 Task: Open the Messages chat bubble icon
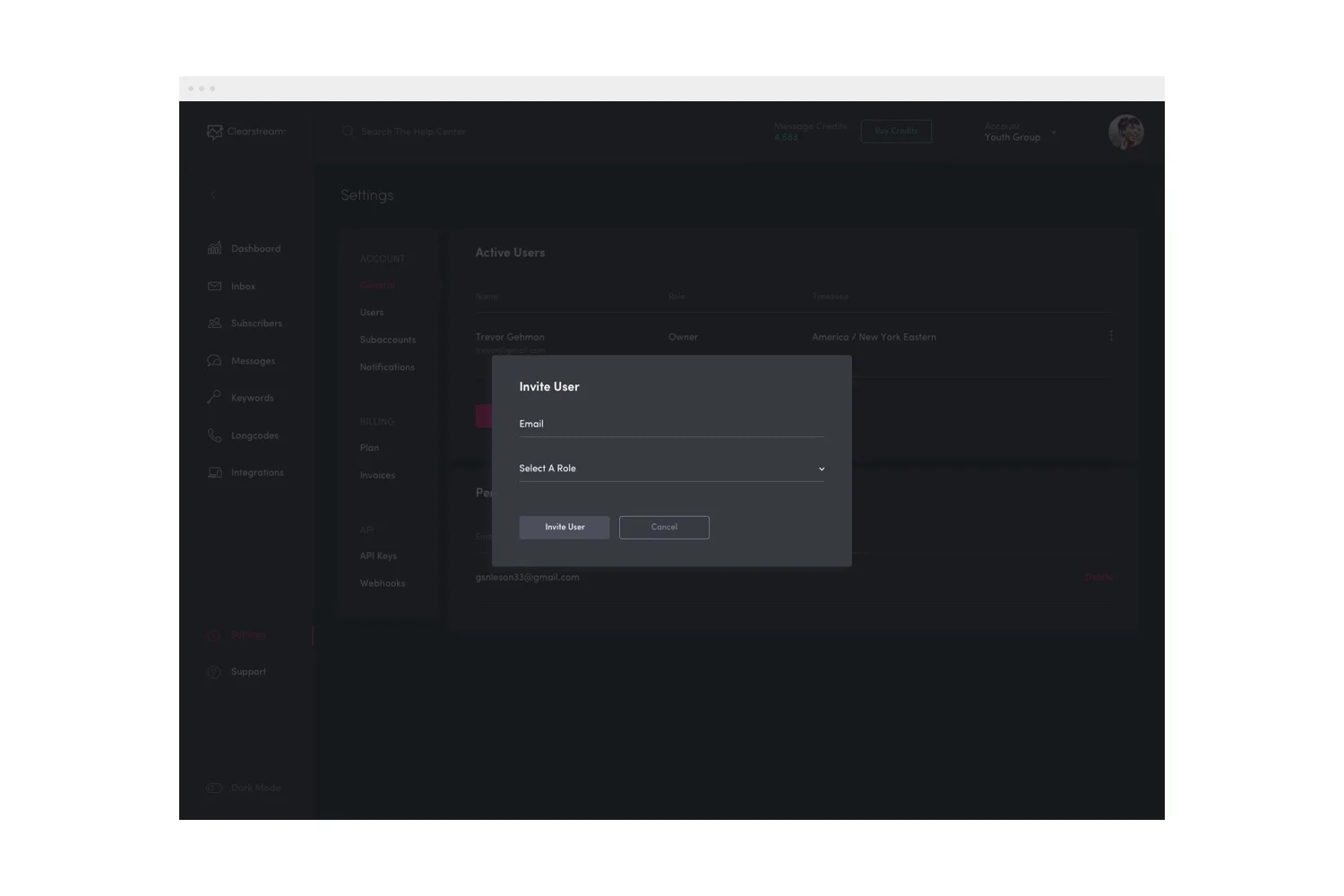click(214, 360)
